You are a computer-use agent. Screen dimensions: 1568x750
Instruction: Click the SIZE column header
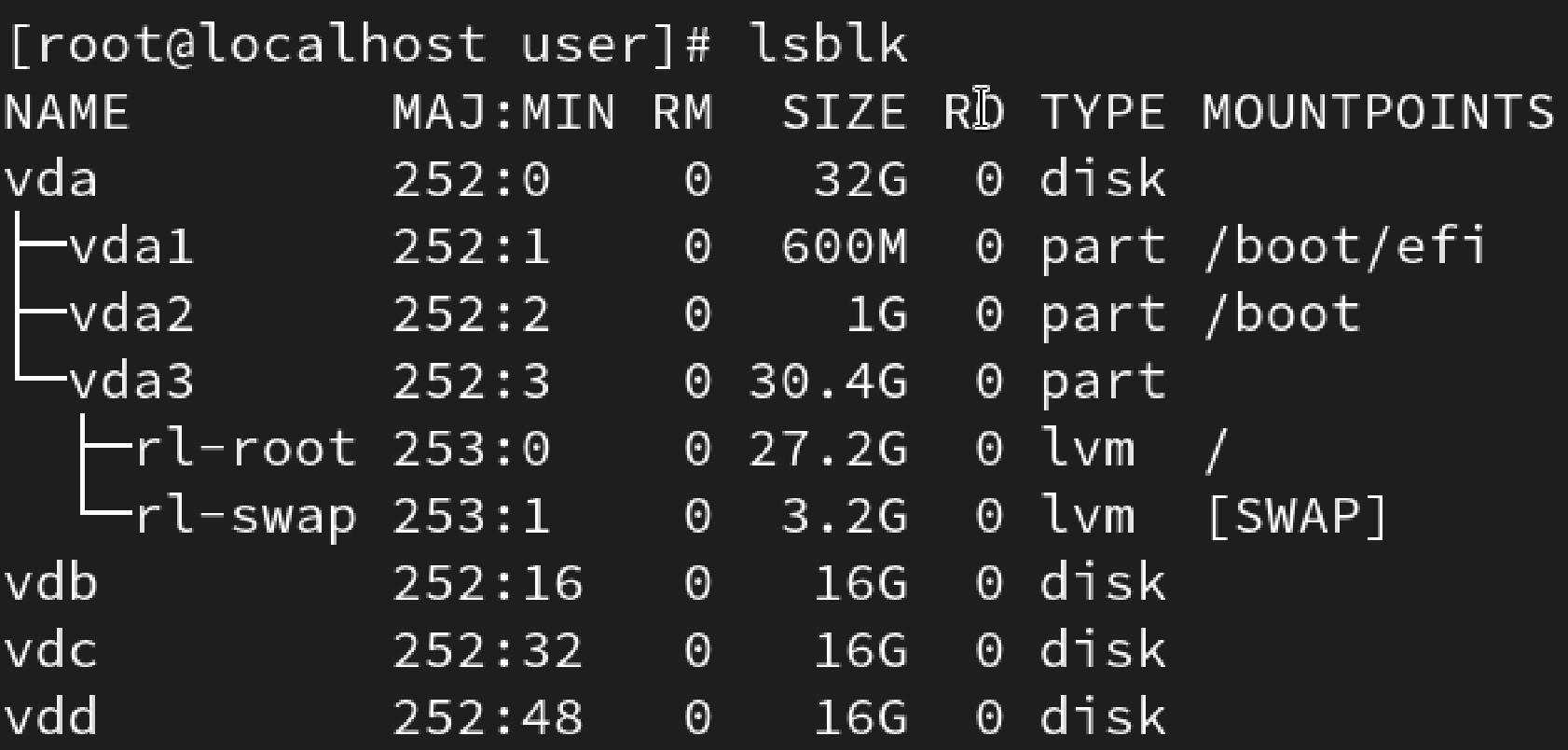[x=844, y=113]
